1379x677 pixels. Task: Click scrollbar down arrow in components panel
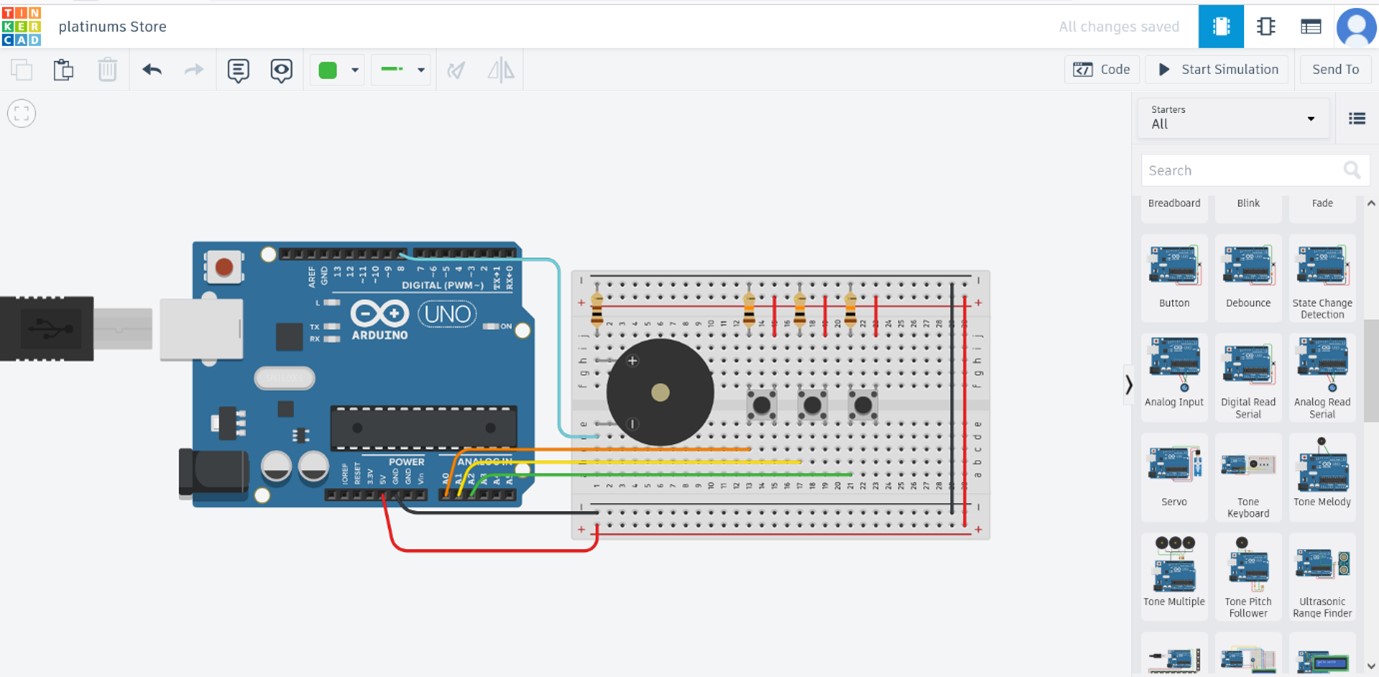click(1371, 666)
